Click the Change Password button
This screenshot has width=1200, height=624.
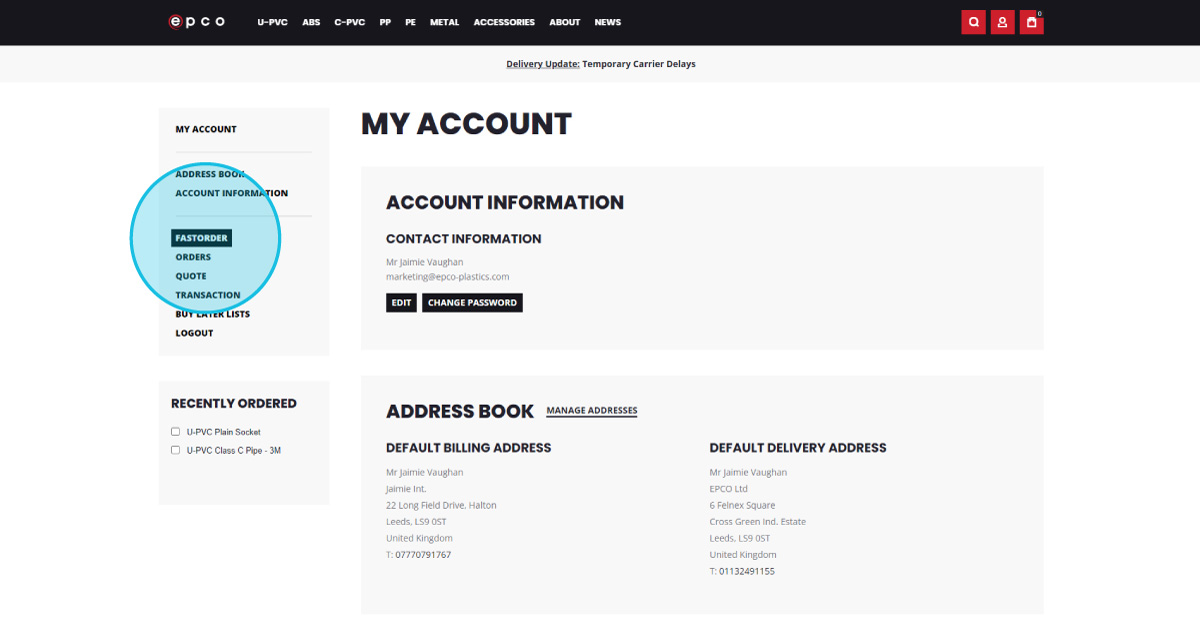(x=472, y=303)
